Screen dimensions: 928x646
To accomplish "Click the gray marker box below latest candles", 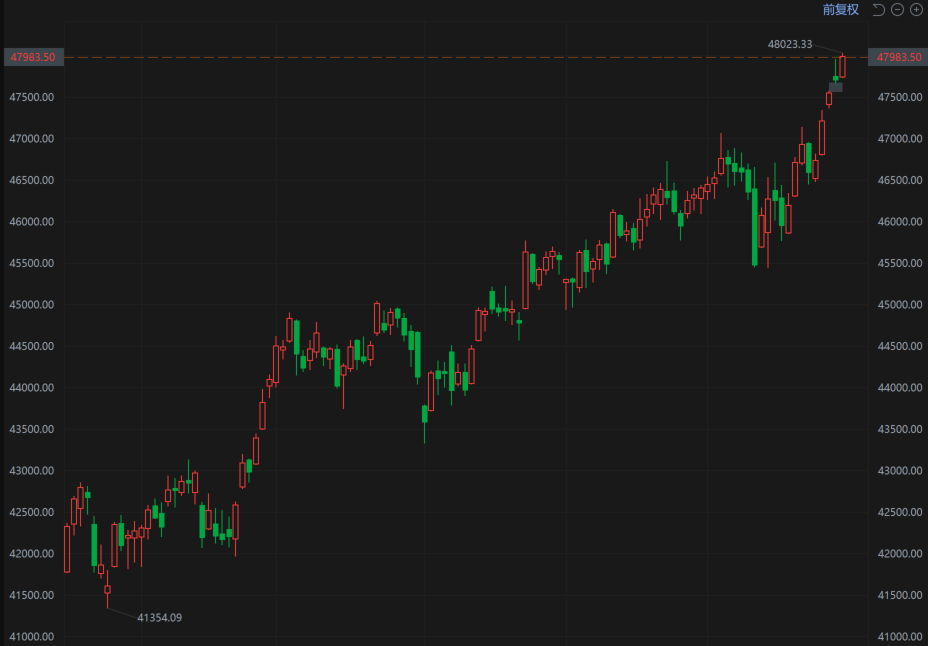I will [x=836, y=88].
